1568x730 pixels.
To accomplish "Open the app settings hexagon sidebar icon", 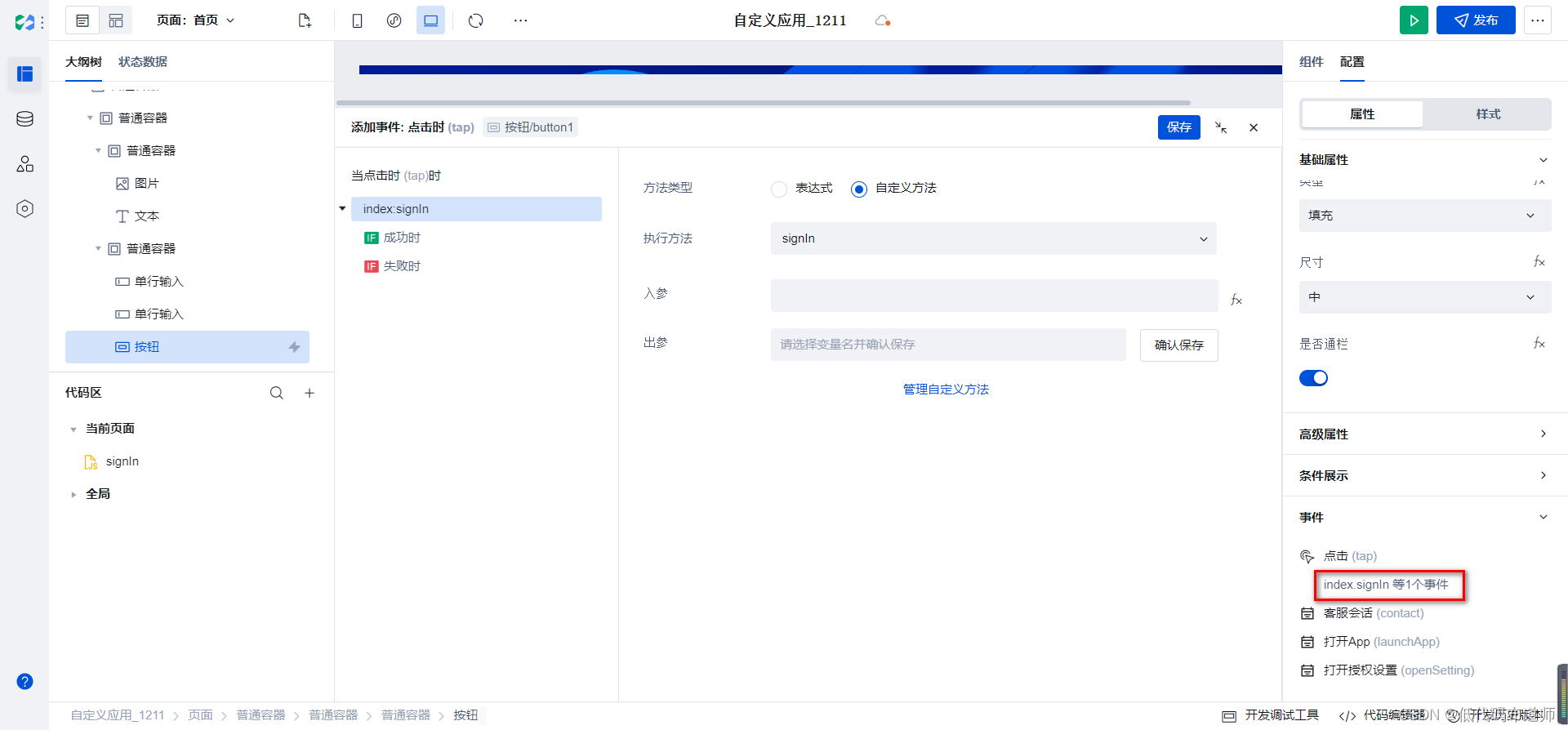I will [24, 209].
